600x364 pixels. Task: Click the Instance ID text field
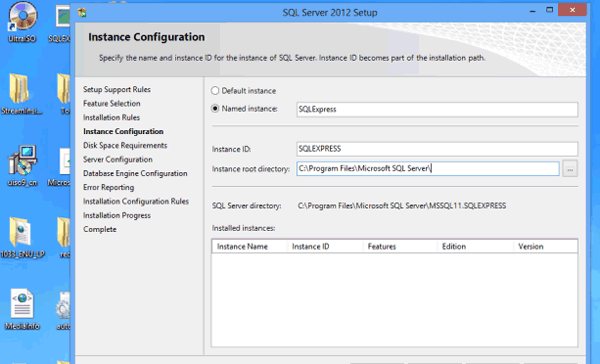coord(437,149)
